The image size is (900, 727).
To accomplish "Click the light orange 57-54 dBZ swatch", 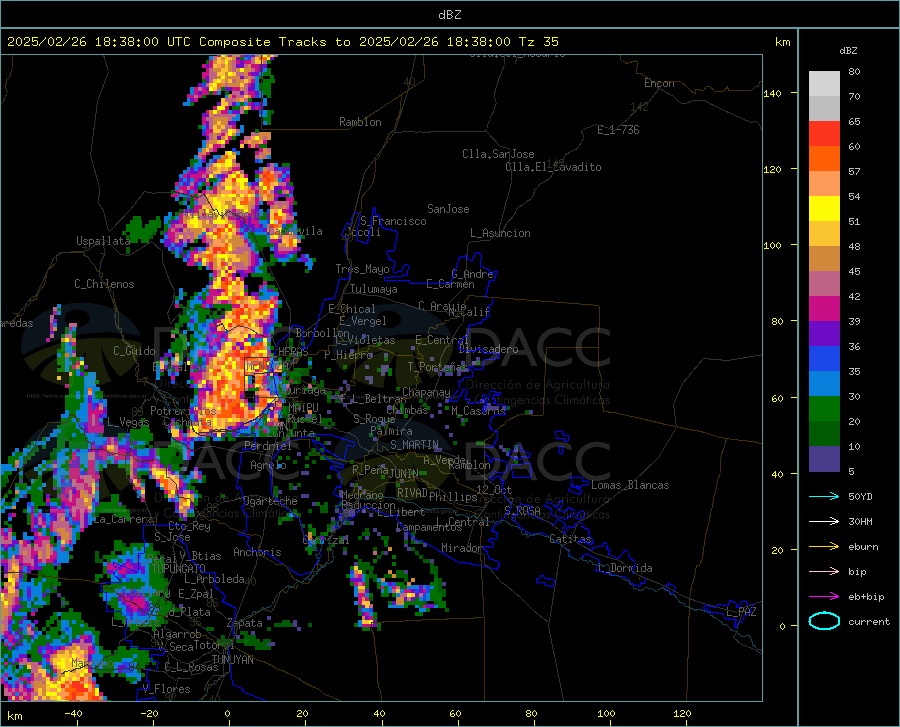I will click(x=824, y=184).
